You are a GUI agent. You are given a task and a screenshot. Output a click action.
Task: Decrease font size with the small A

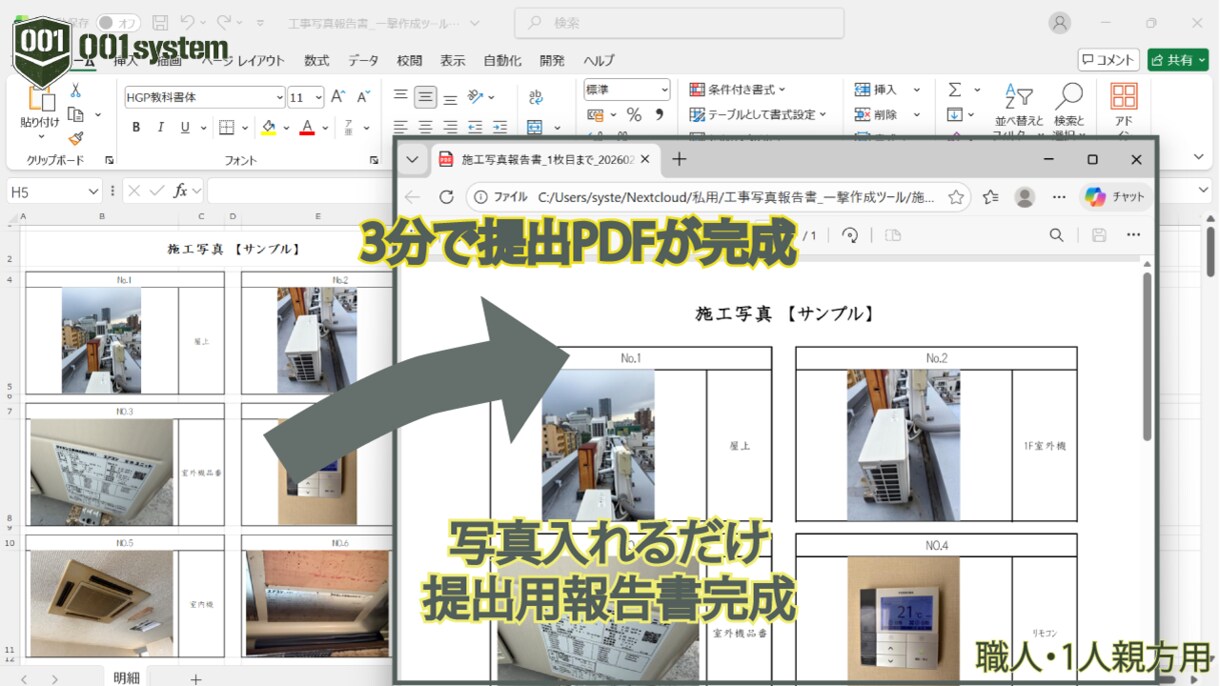[x=363, y=97]
